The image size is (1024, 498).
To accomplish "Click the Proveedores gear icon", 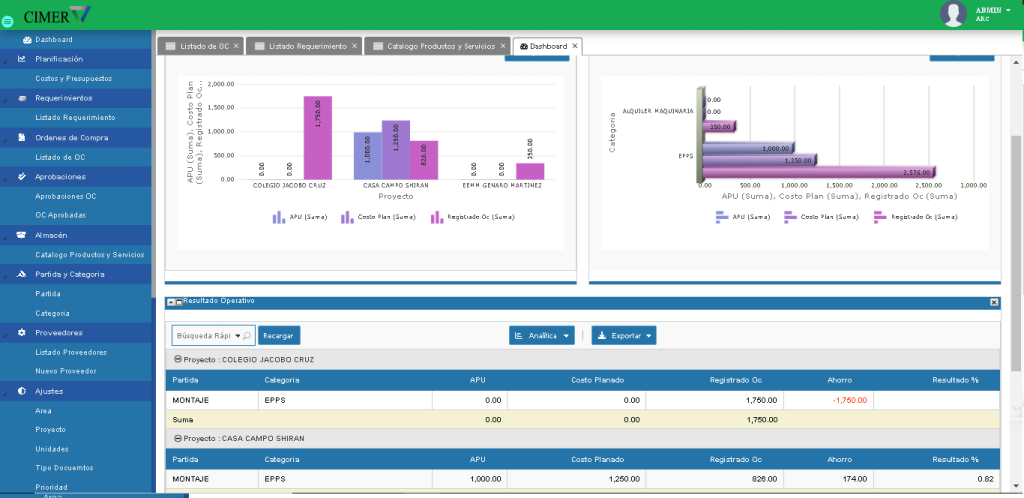I will click(x=23, y=332).
